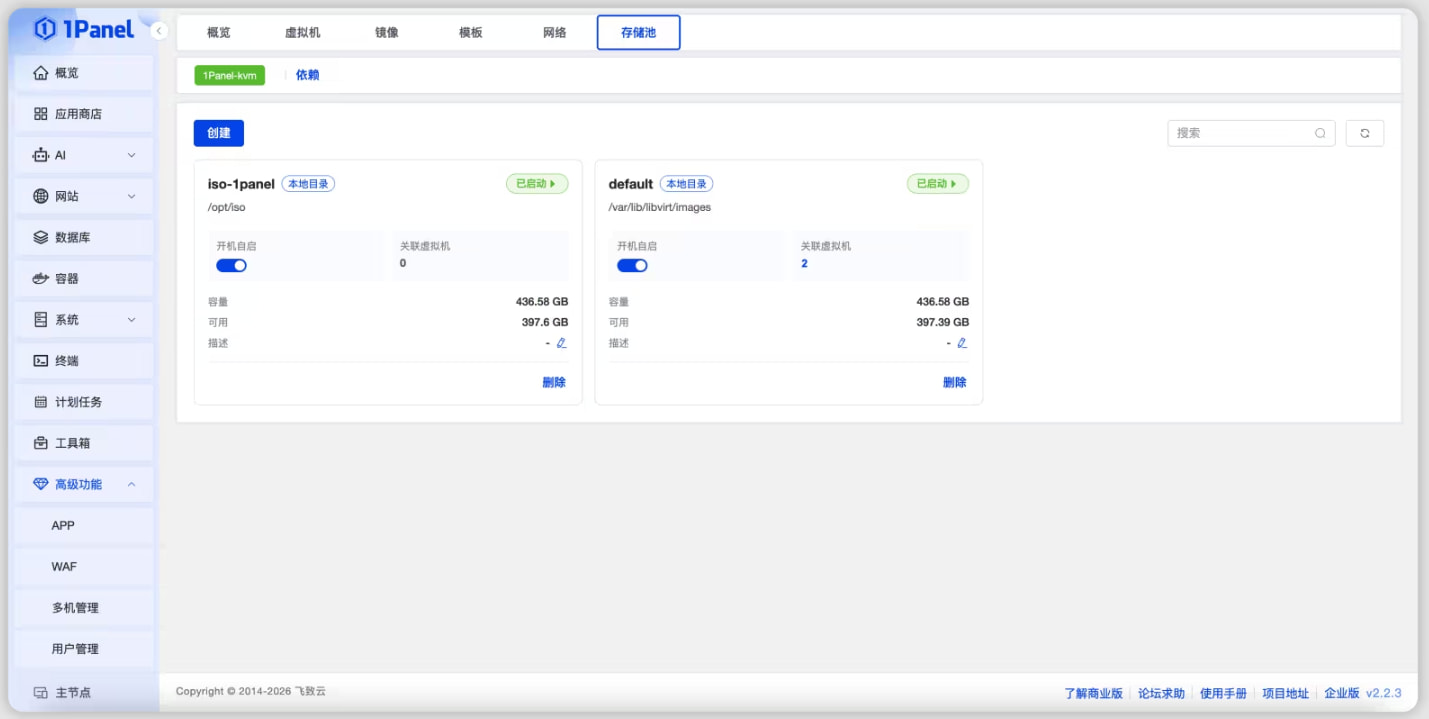
Task: Click the 创建 button
Action: pyautogui.click(x=219, y=133)
